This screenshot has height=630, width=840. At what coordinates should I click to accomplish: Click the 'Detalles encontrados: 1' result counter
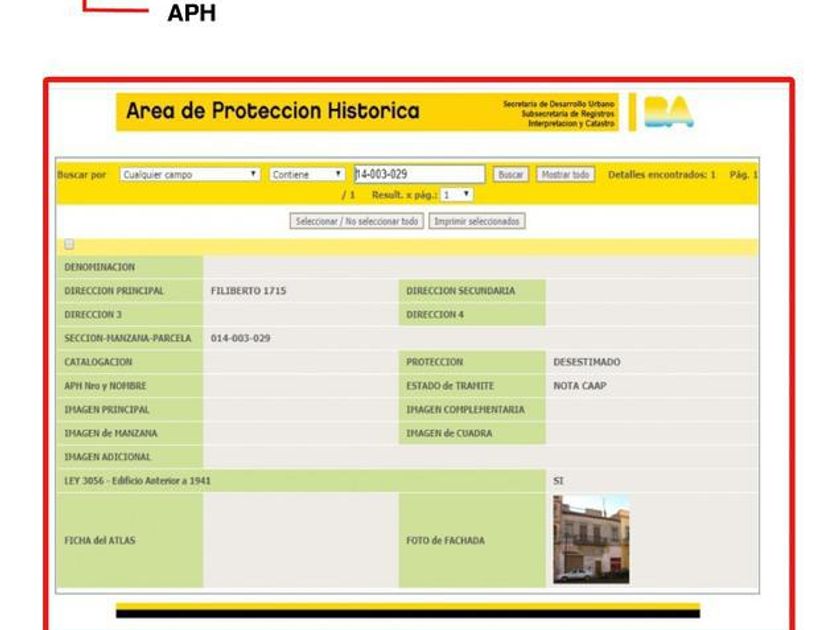[661, 175]
